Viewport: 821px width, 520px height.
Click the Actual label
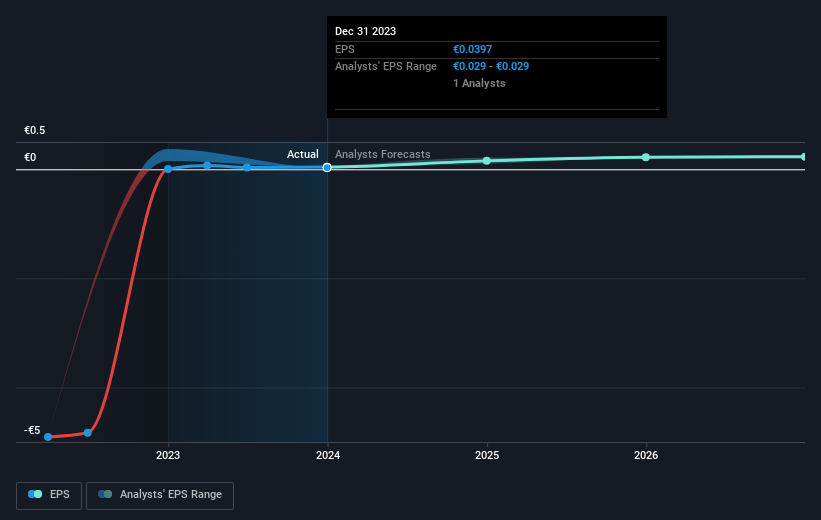303,154
